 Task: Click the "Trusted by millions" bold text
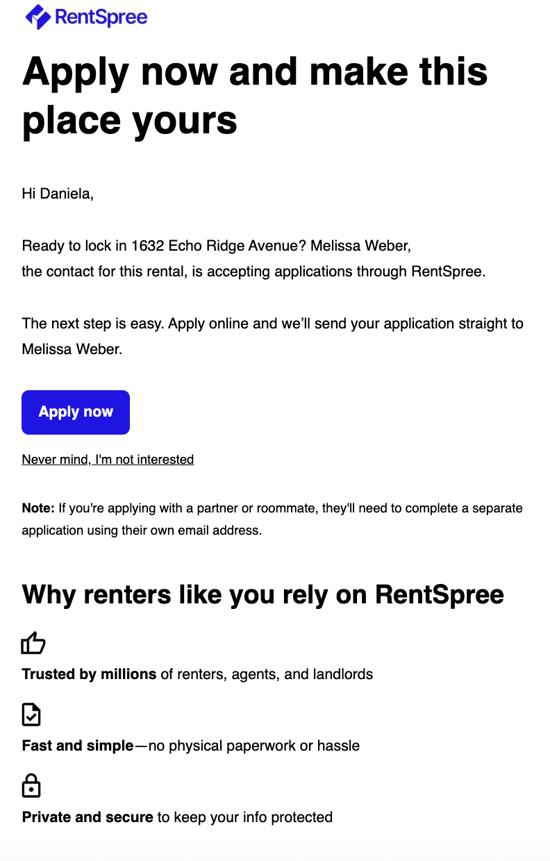coord(89,674)
